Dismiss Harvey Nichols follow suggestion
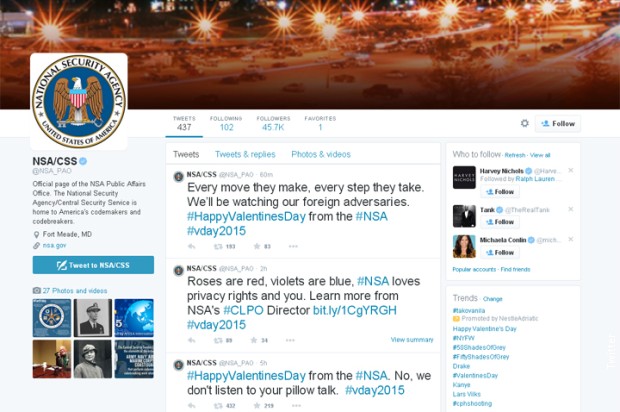Image resolution: width=620 pixels, height=412 pixels. point(571,170)
